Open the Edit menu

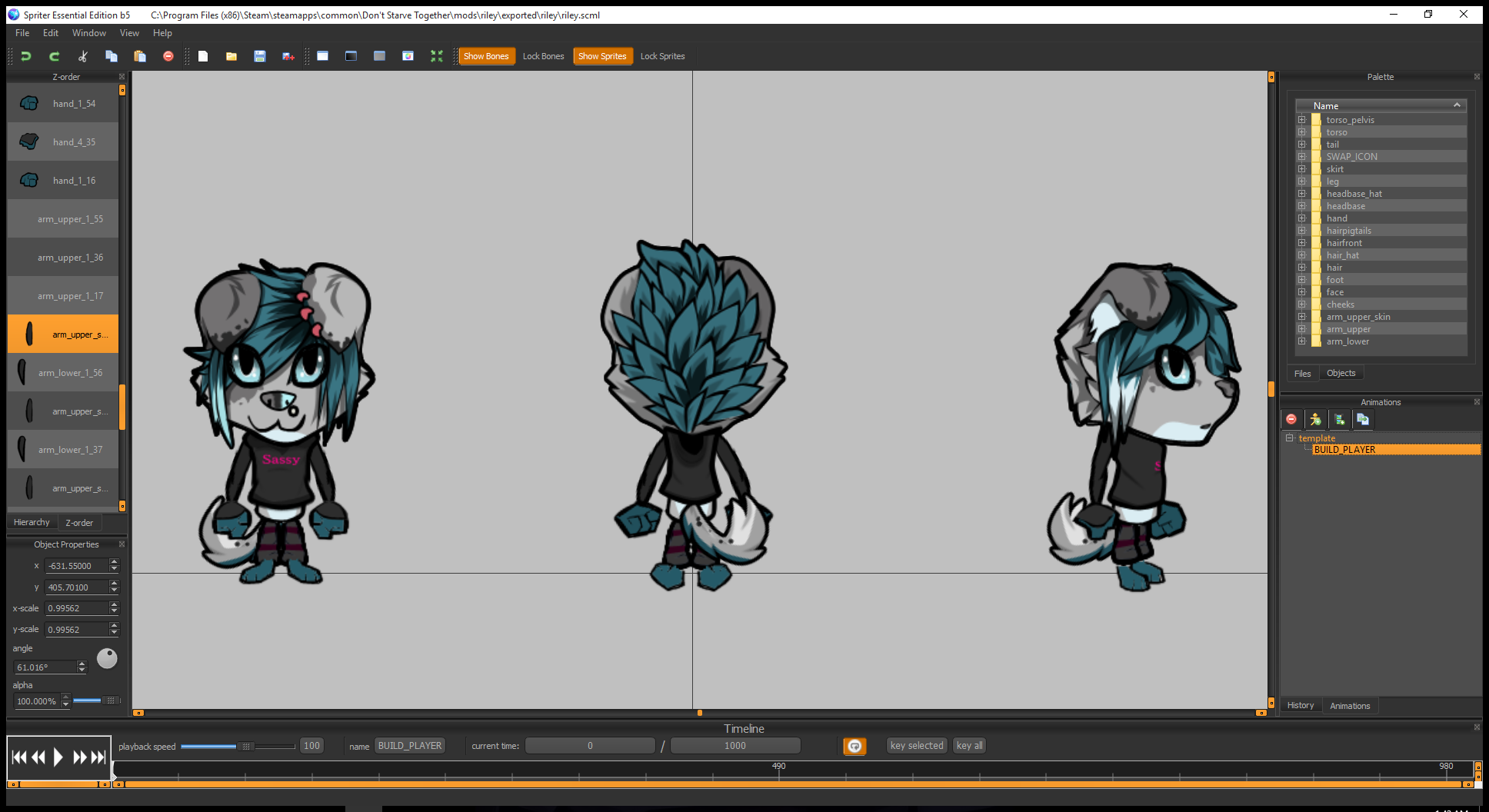point(51,33)
